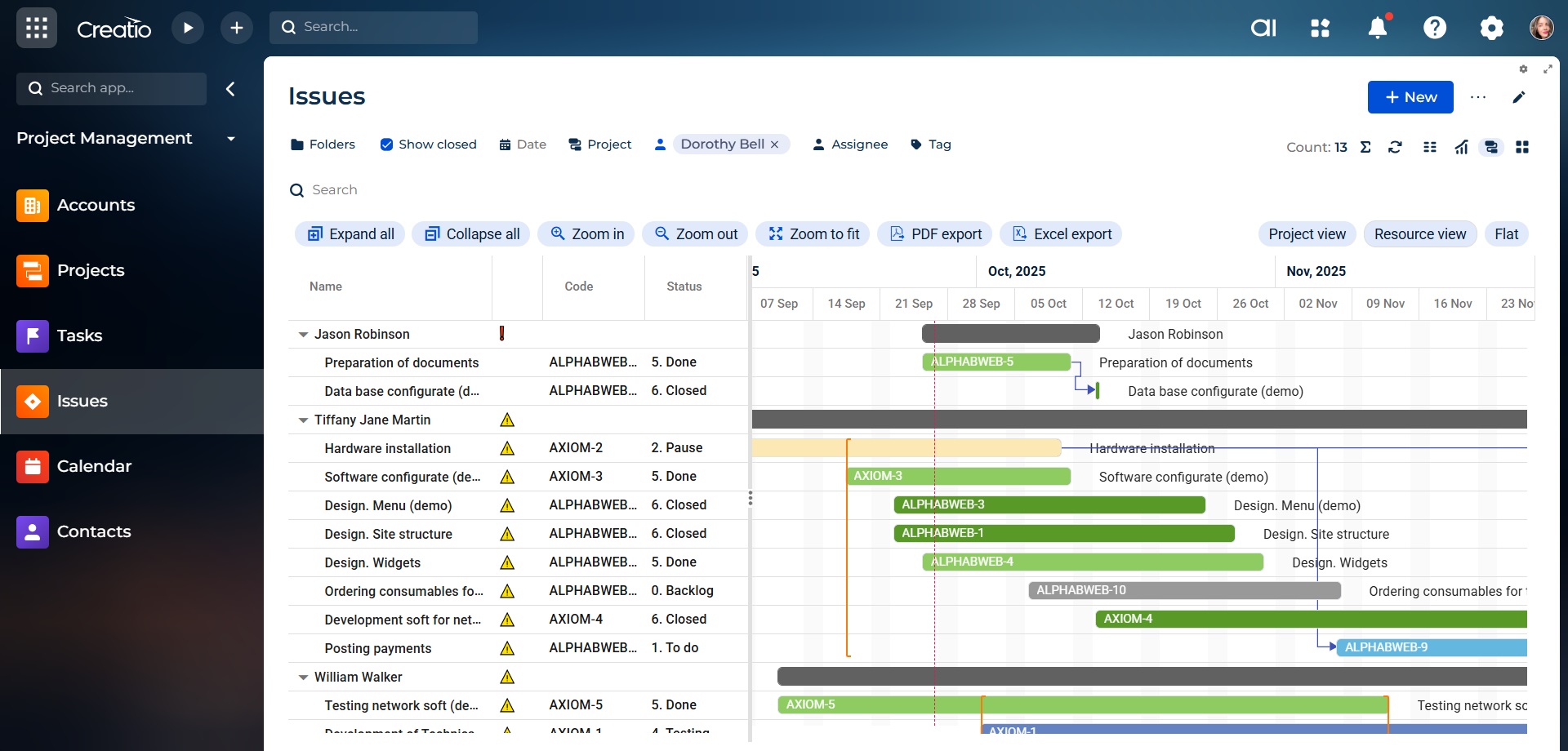Click the refresh data icon
The image size is (1568, 751).
click(x=1395, y=147)
